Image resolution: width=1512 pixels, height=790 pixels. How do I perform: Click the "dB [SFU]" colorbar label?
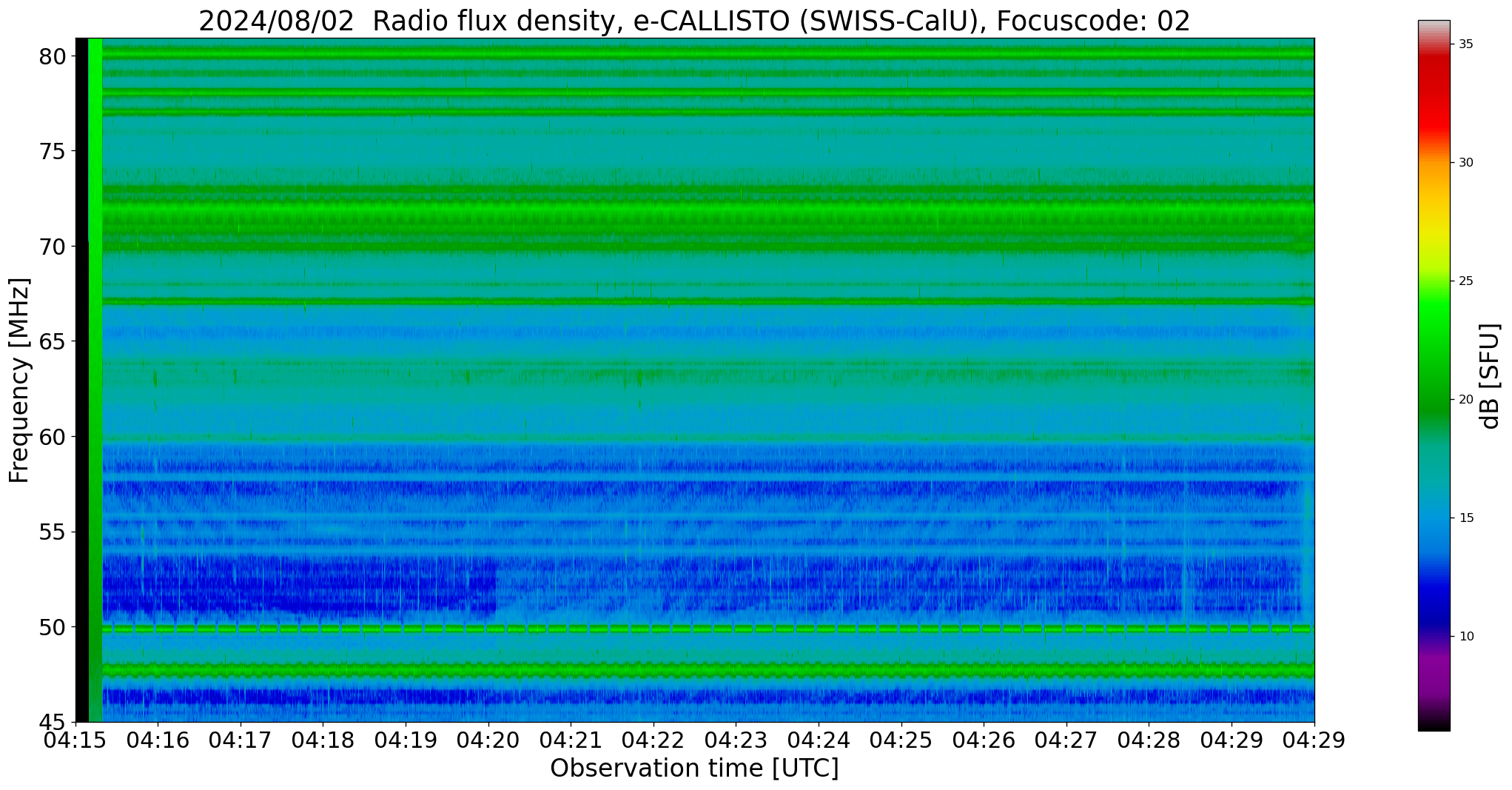pos(1490,376)
